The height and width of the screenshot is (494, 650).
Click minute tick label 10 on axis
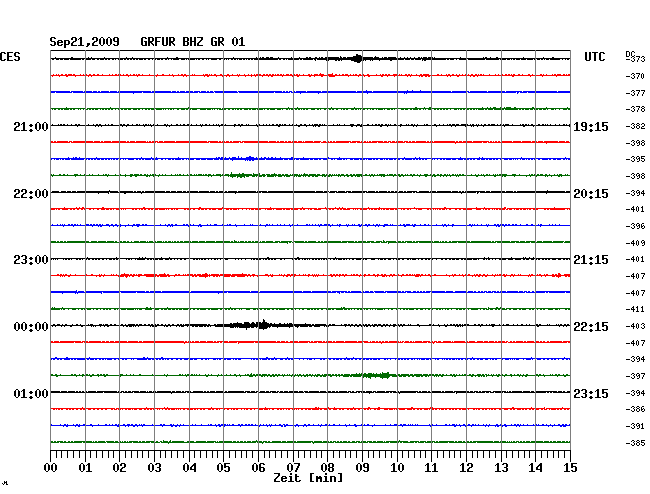(397, 468)
